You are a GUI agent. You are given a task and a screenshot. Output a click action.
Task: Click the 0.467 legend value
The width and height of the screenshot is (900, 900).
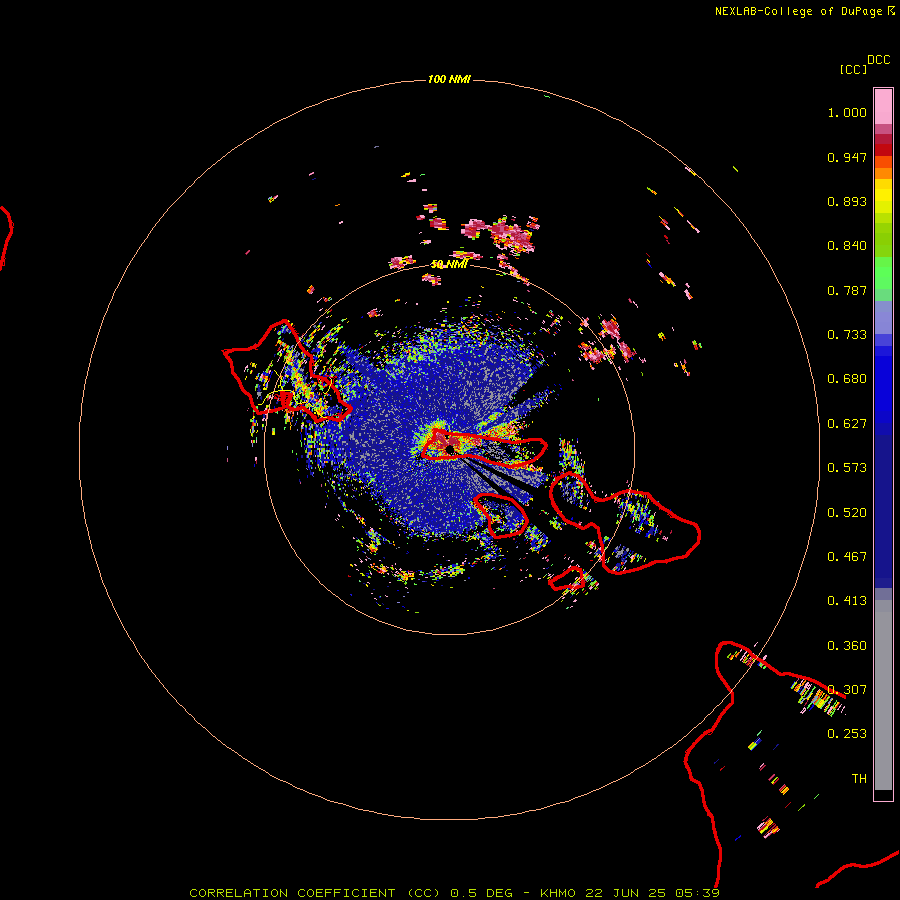(x=847, y=557)
